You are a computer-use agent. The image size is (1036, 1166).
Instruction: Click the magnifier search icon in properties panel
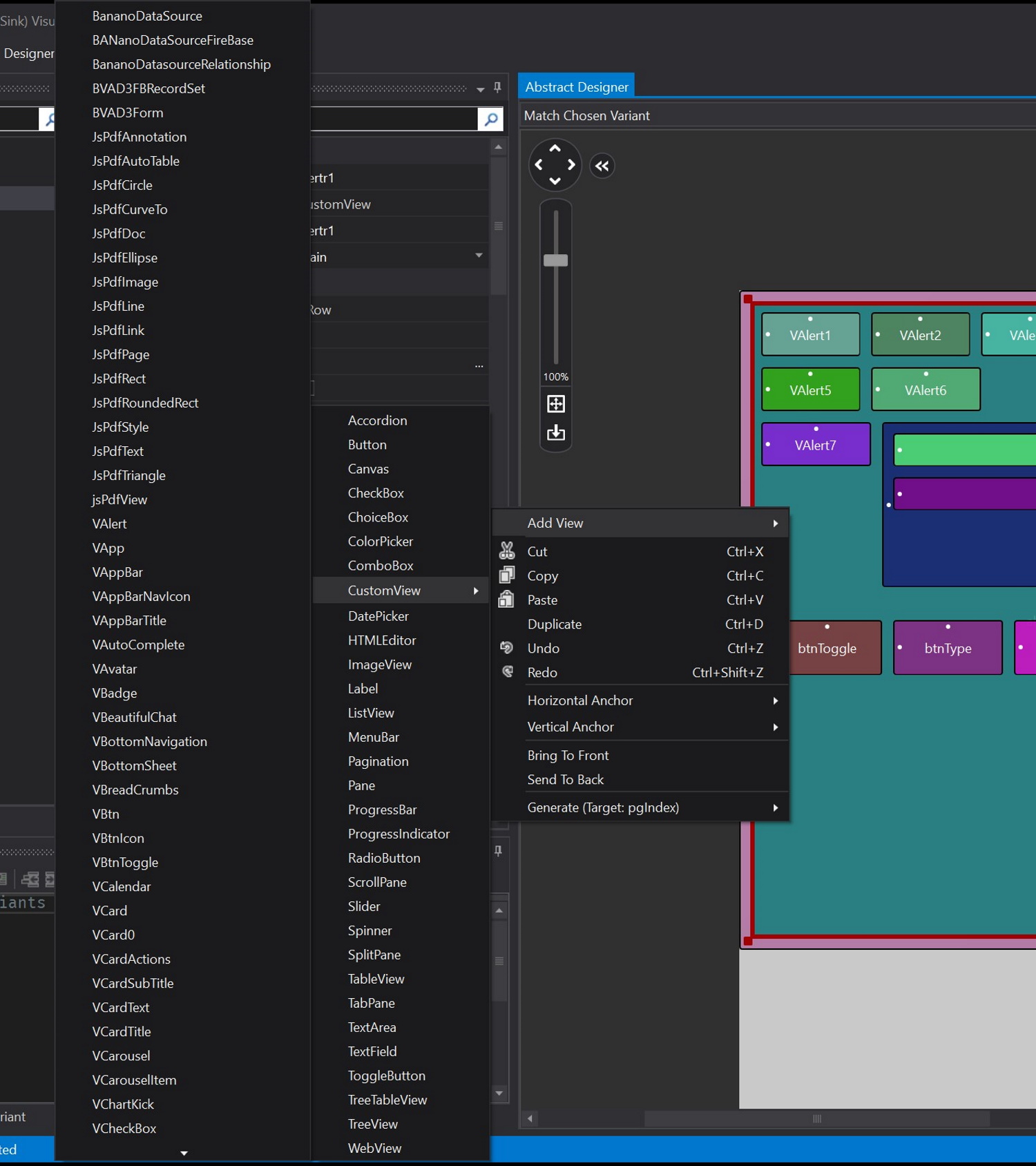[490, 120]
